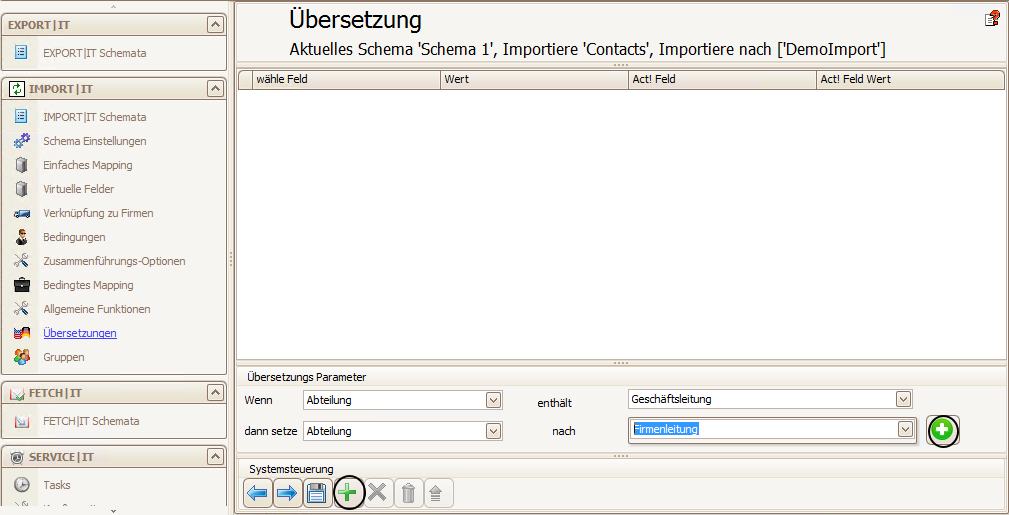Click the FETCH|IT panel header title

point(55,393)
